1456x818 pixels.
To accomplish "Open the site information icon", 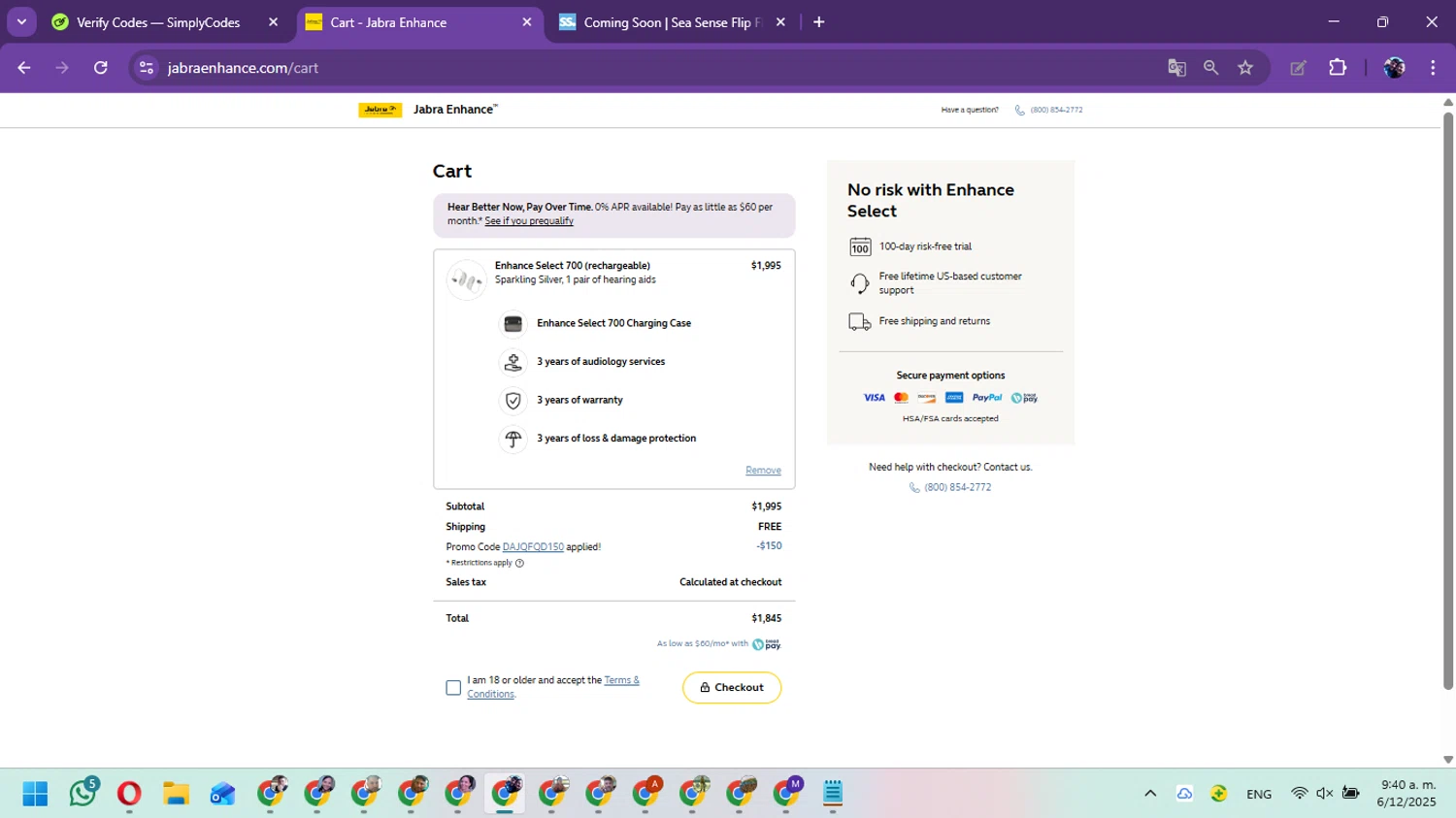I will pyautogui.click(x=147, y=68).
